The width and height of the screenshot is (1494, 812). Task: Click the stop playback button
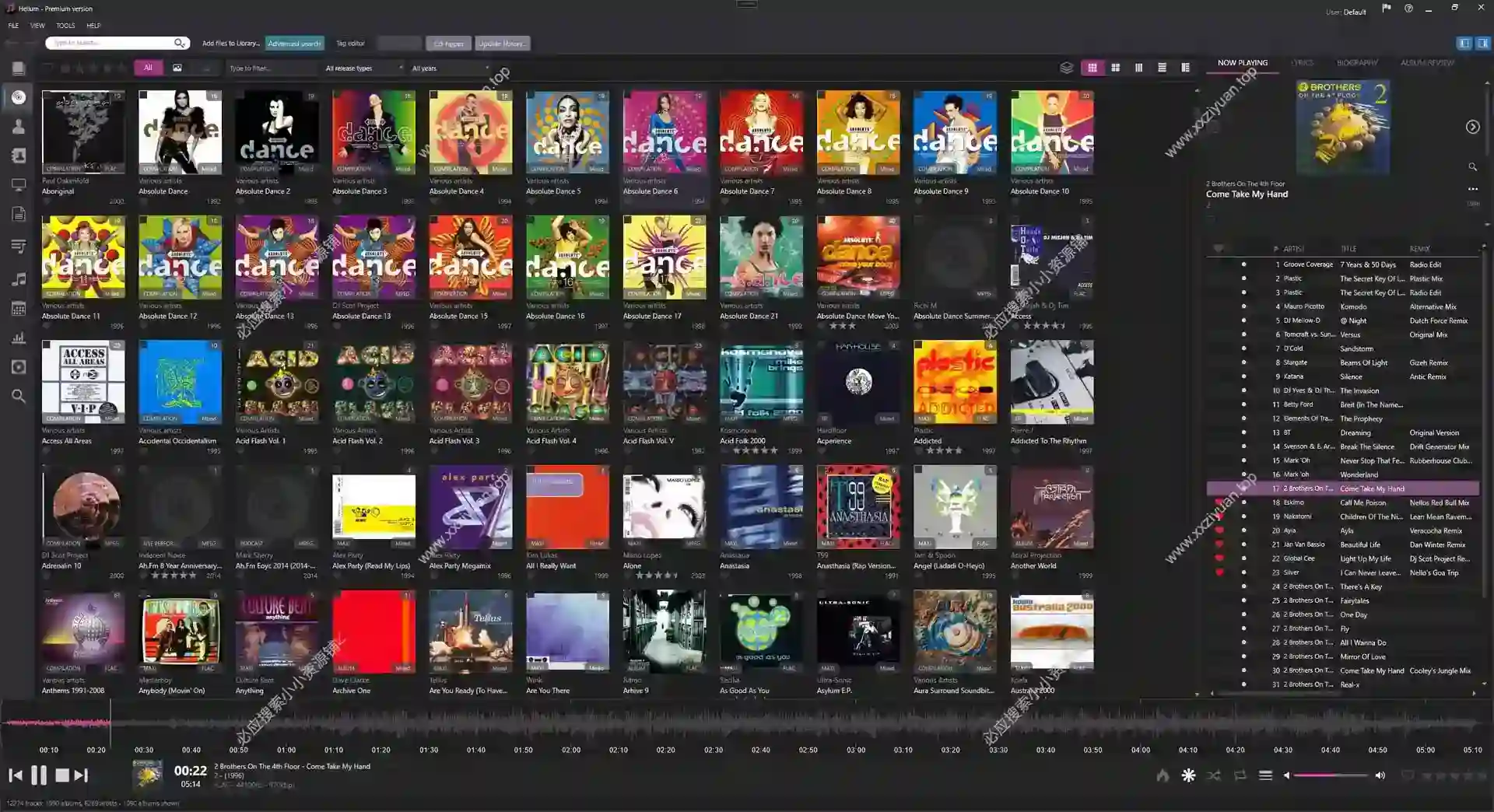point(62,775)
